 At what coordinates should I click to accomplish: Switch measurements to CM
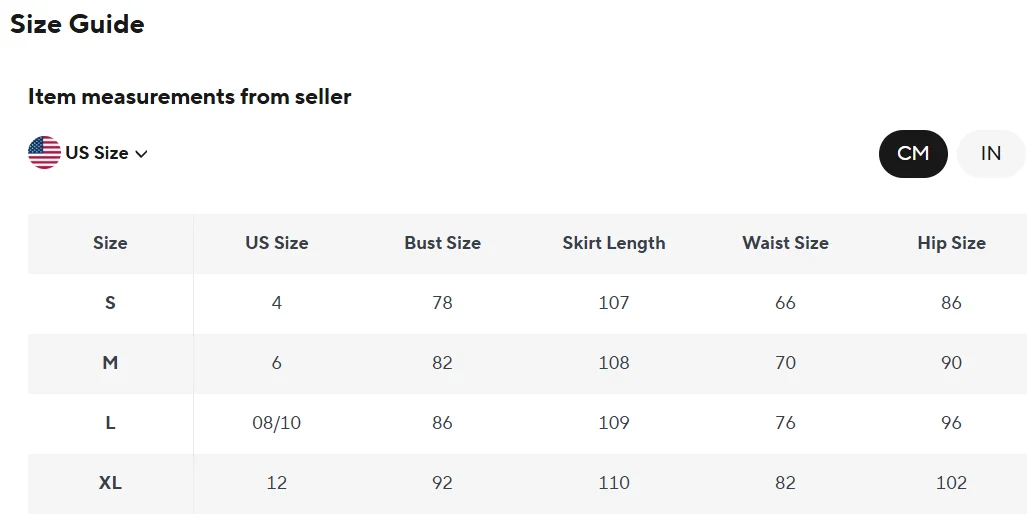913,154
